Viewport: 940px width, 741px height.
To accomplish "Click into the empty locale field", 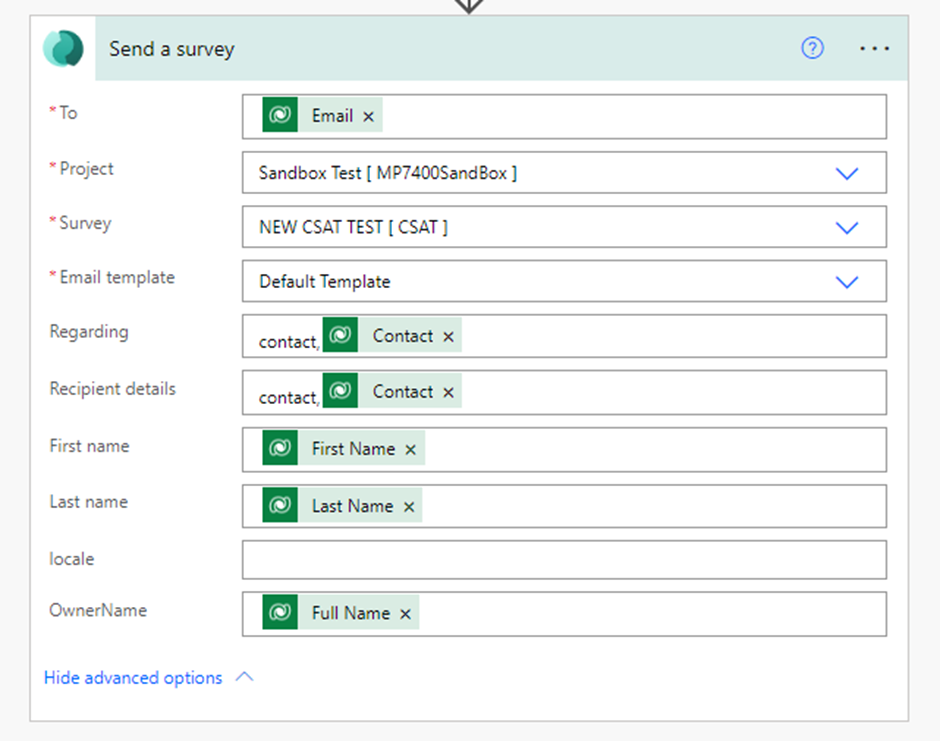I will pos(564,560).
